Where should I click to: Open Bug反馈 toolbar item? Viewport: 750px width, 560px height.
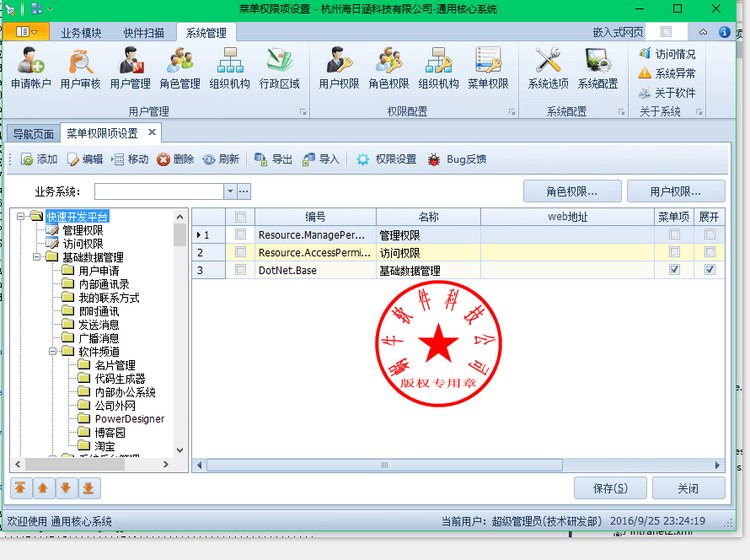[x=457, y=159]
